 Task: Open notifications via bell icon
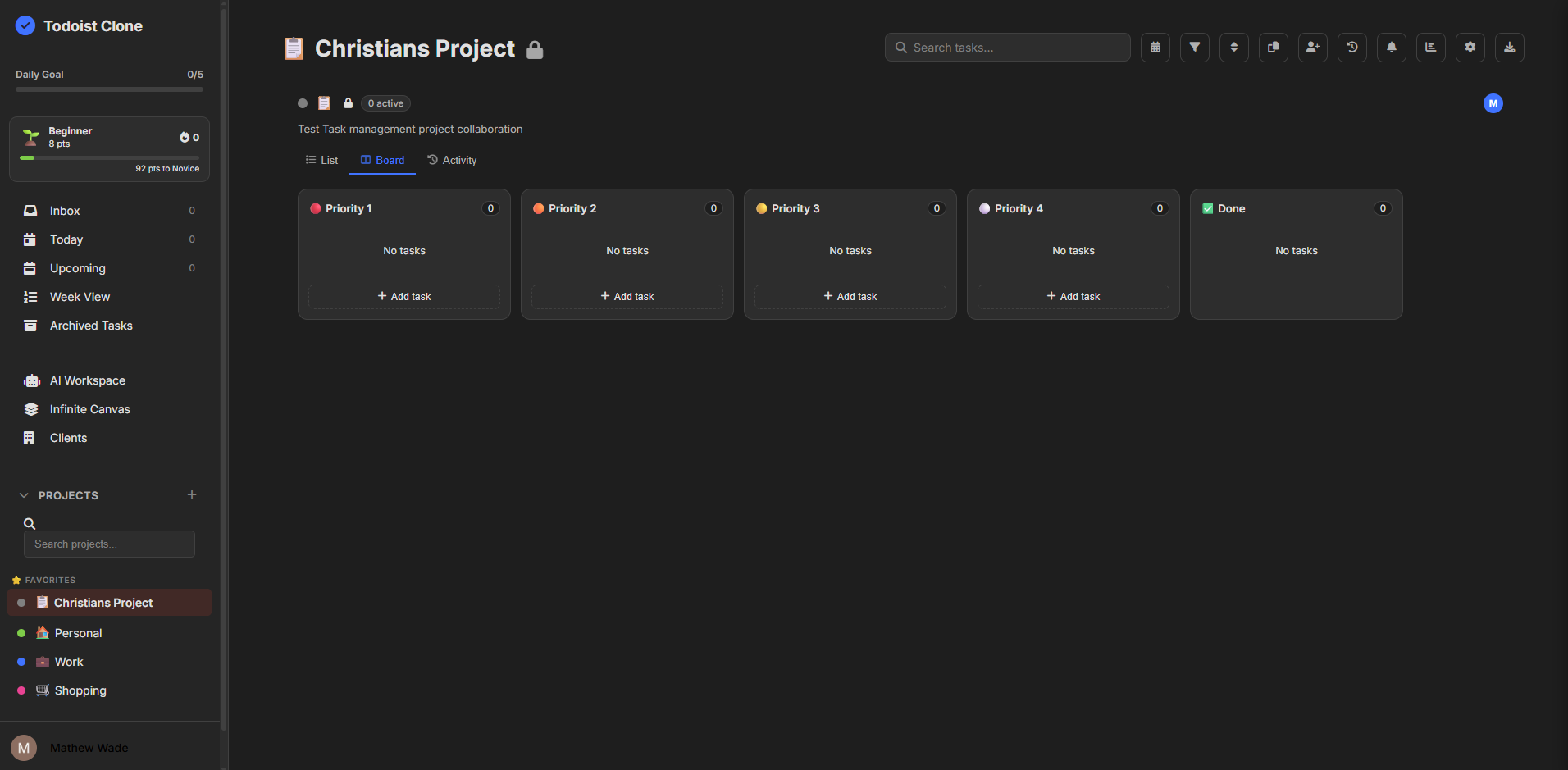[1392, 48]
